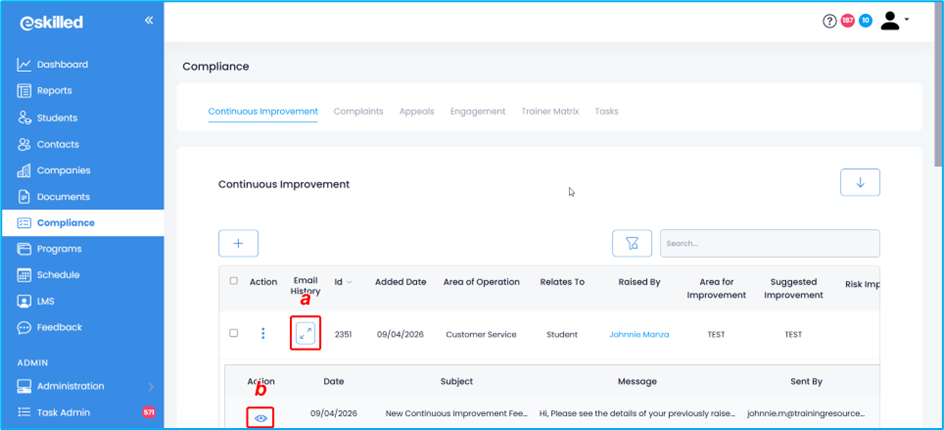Click the blue 10 notification badge
Image resolution: width=944 pixels, height=430 pixels.
tap(865, 21)
